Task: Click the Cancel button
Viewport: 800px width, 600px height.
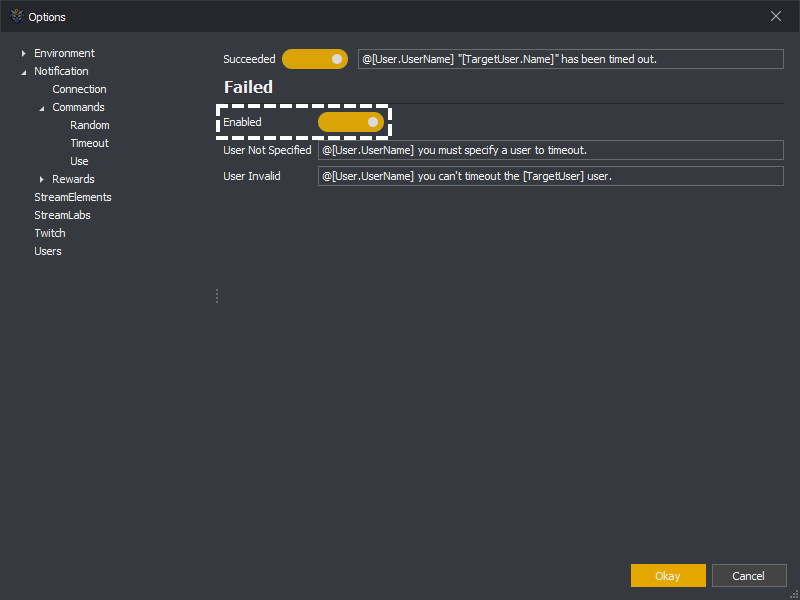Action: click(x=748, y=576)
